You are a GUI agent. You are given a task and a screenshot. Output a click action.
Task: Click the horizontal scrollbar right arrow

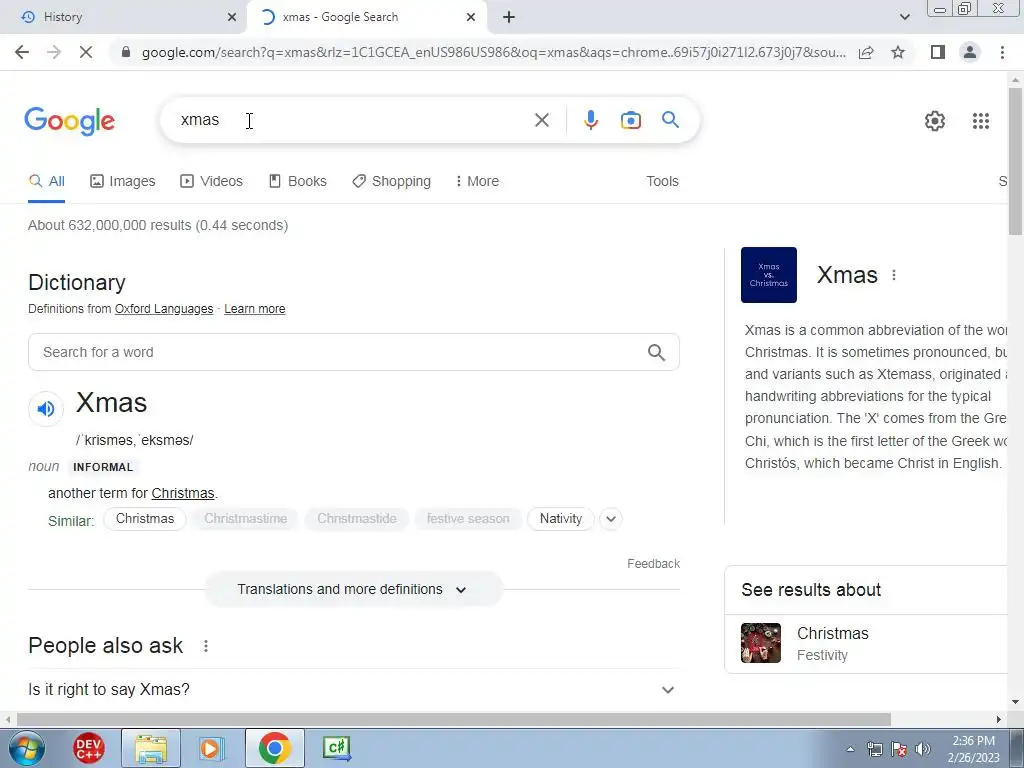tap(999, 720)
